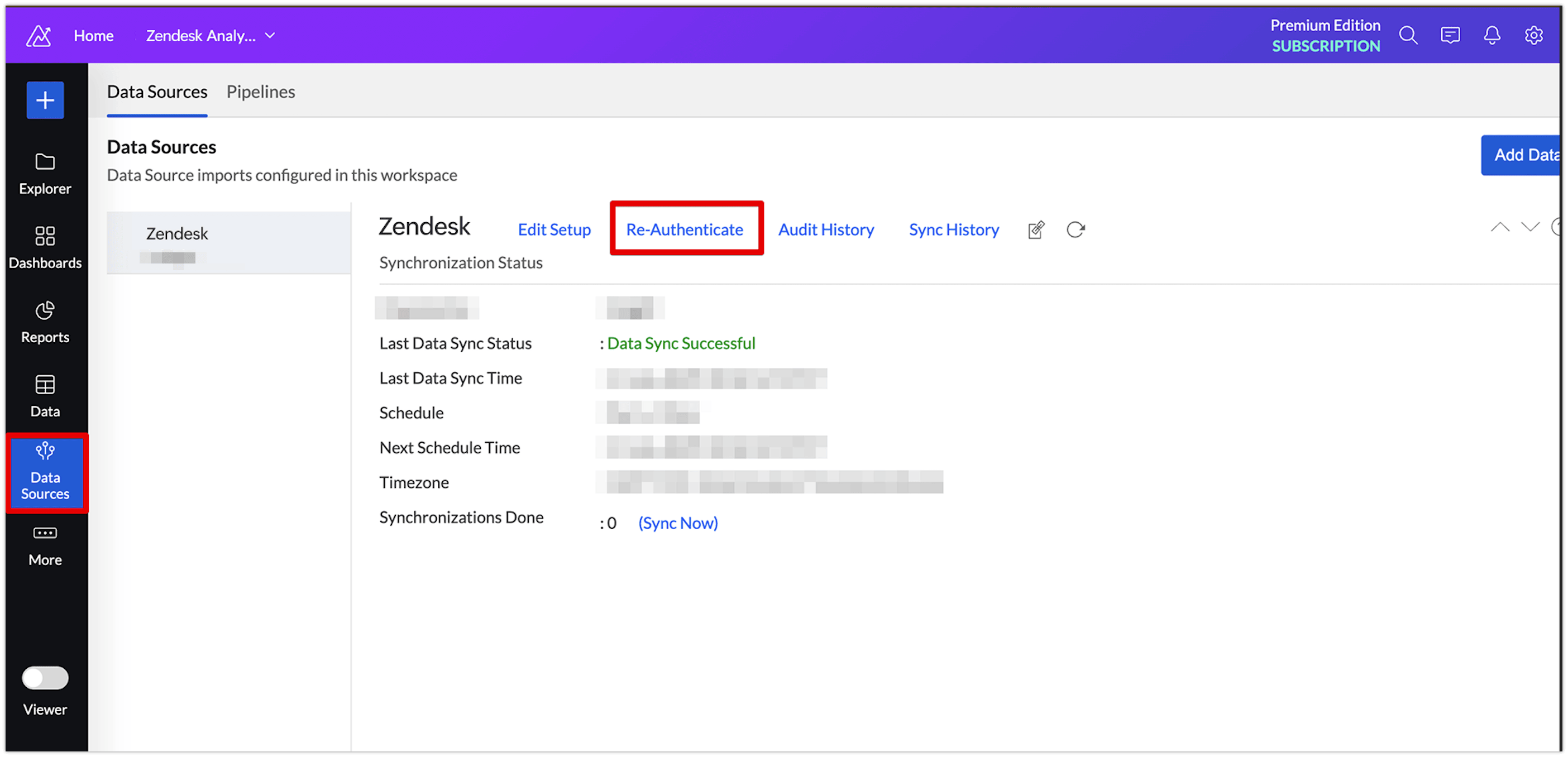Toggle the Viewer mode switch

click(45, 677)
